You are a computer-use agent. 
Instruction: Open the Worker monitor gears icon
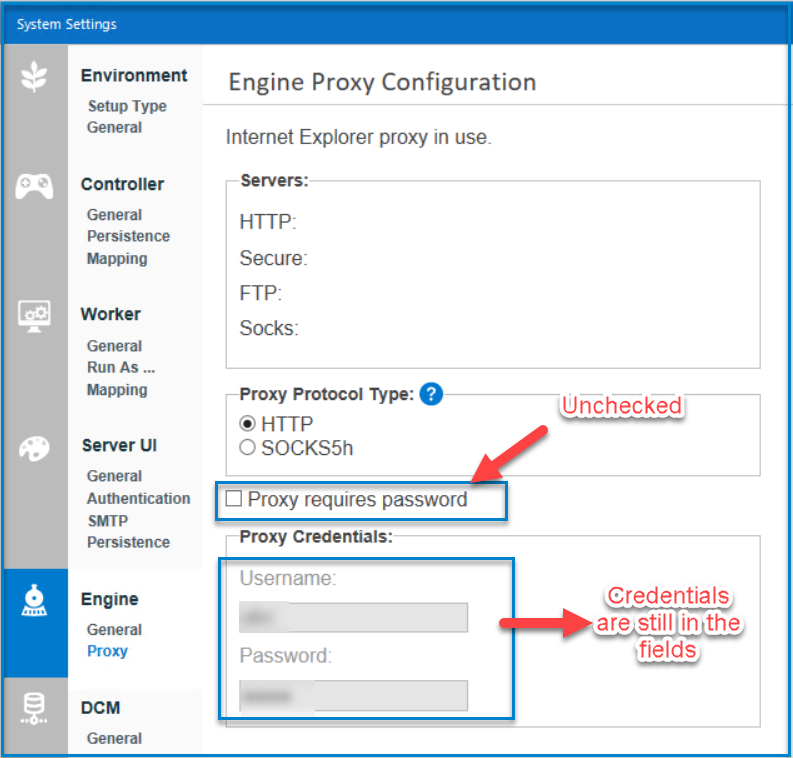pos(34,316)
